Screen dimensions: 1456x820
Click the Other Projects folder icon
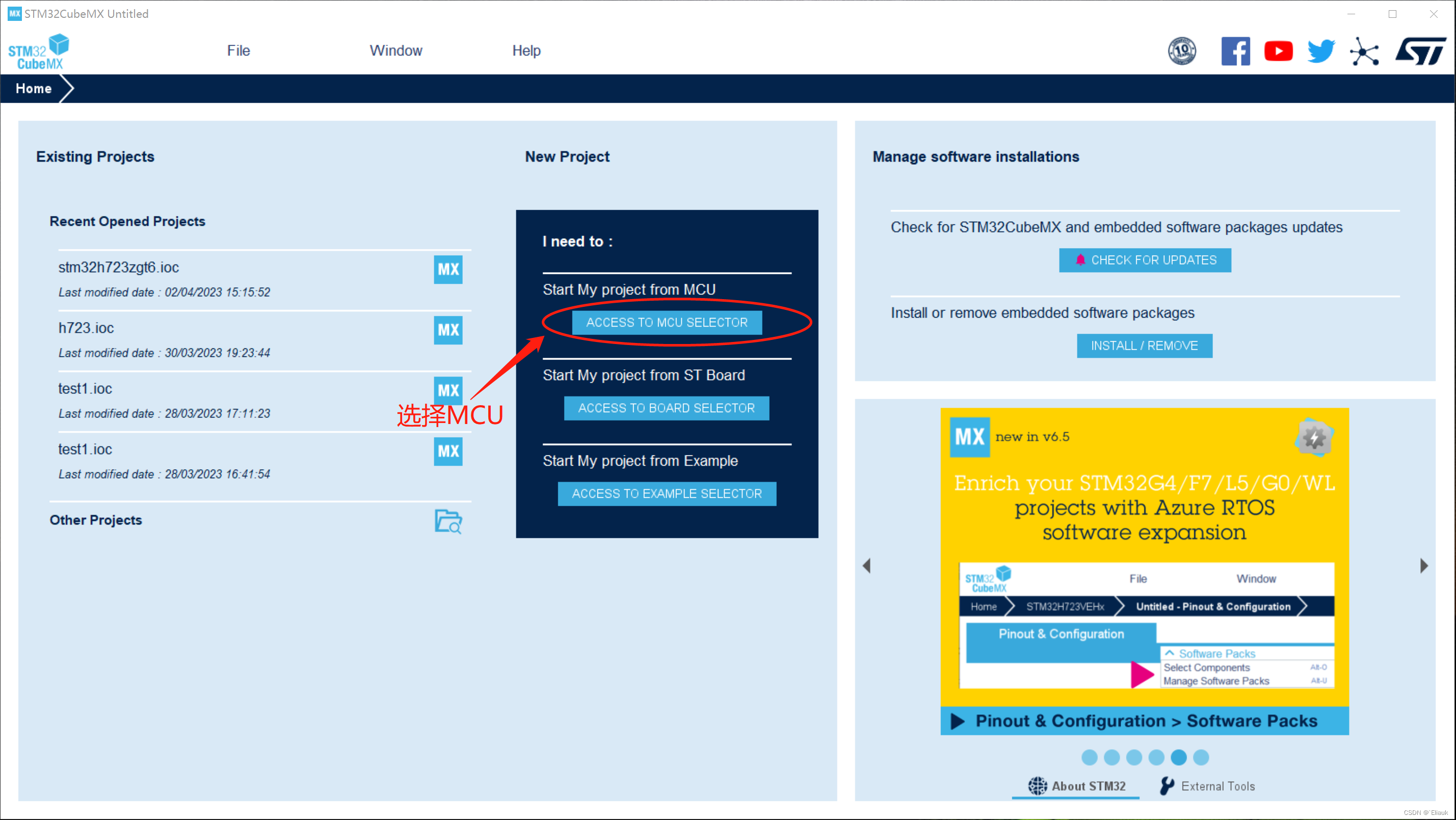point(448,521)
